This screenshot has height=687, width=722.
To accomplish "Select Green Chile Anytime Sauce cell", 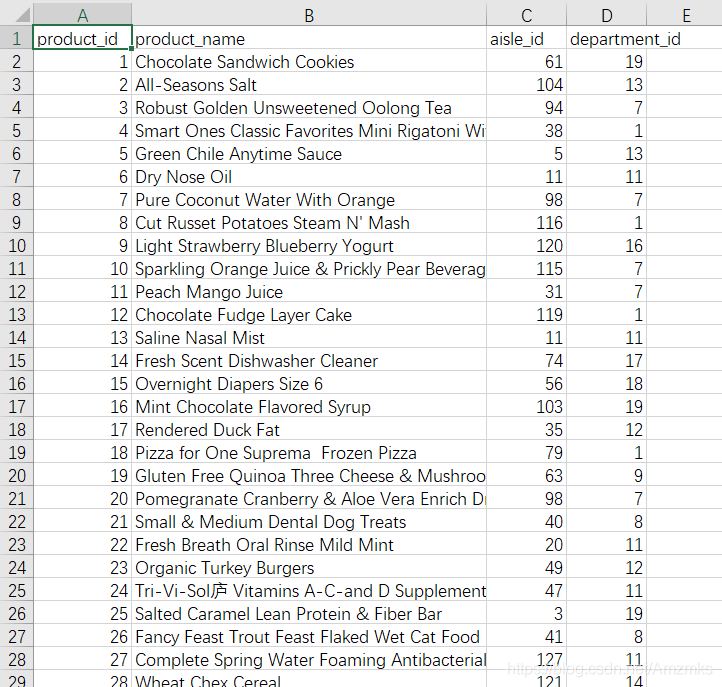I will click(309, 153).
